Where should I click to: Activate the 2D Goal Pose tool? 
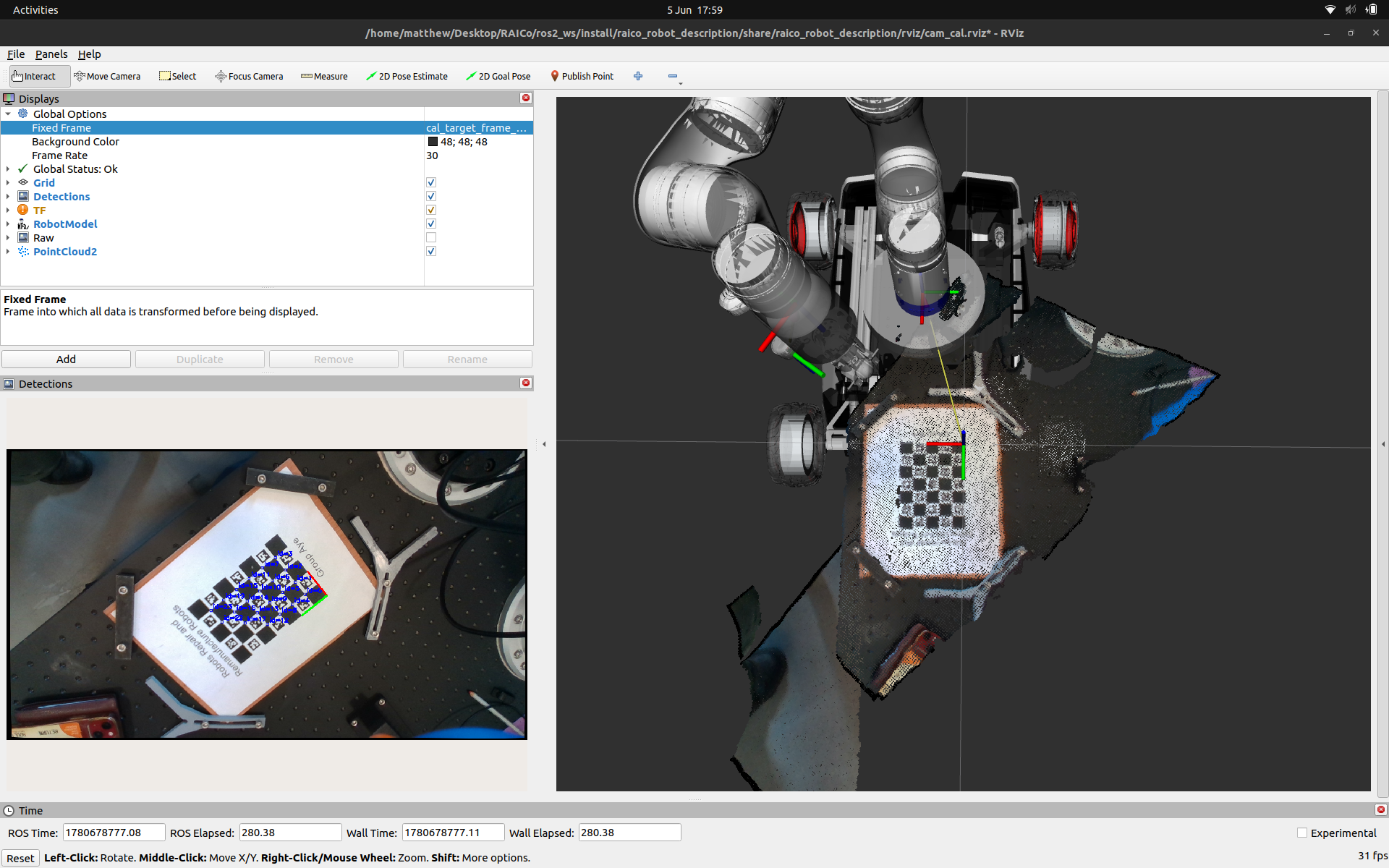click(498, 76)
